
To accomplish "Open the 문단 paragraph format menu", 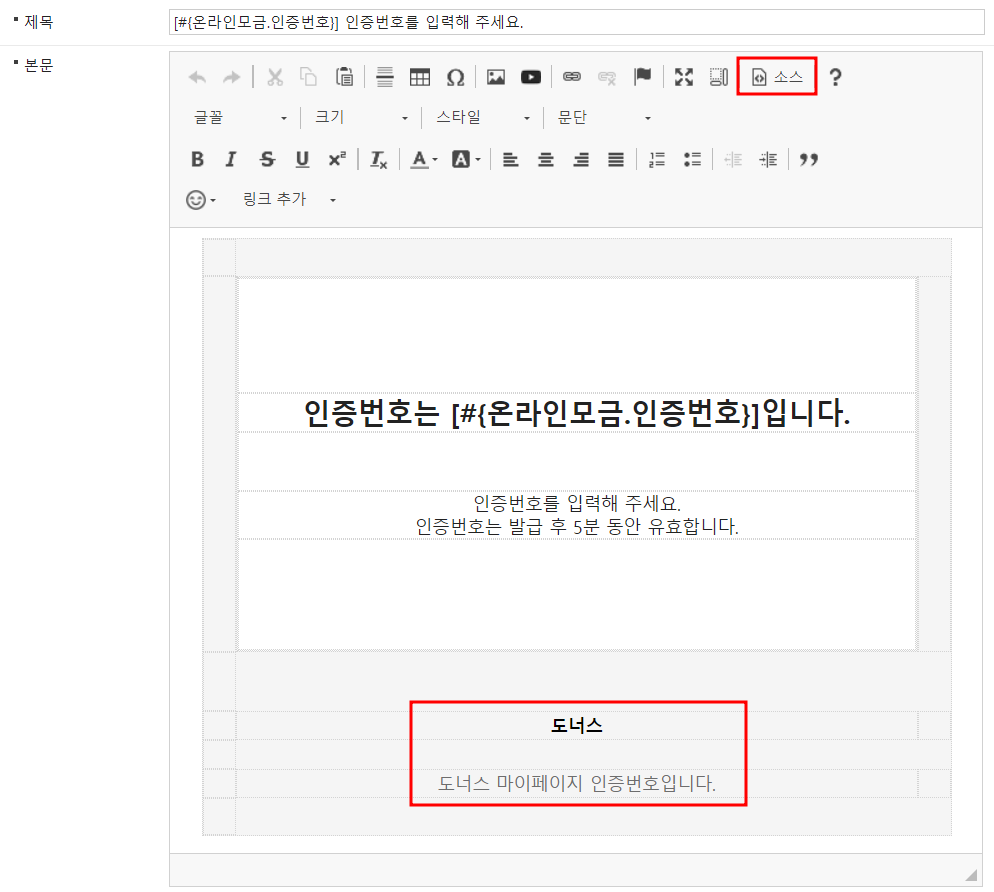I will point(604,118).
